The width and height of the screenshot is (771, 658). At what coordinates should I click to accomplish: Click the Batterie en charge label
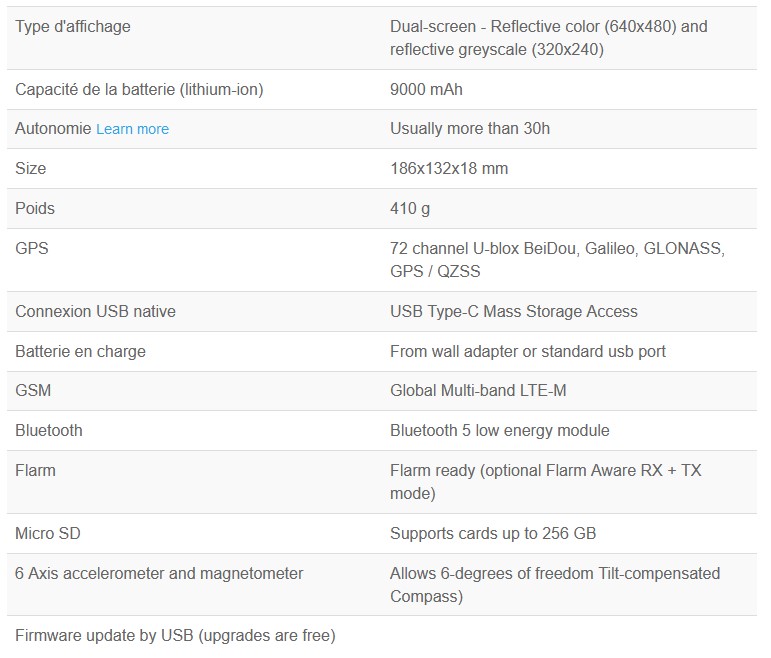(80, 352)
